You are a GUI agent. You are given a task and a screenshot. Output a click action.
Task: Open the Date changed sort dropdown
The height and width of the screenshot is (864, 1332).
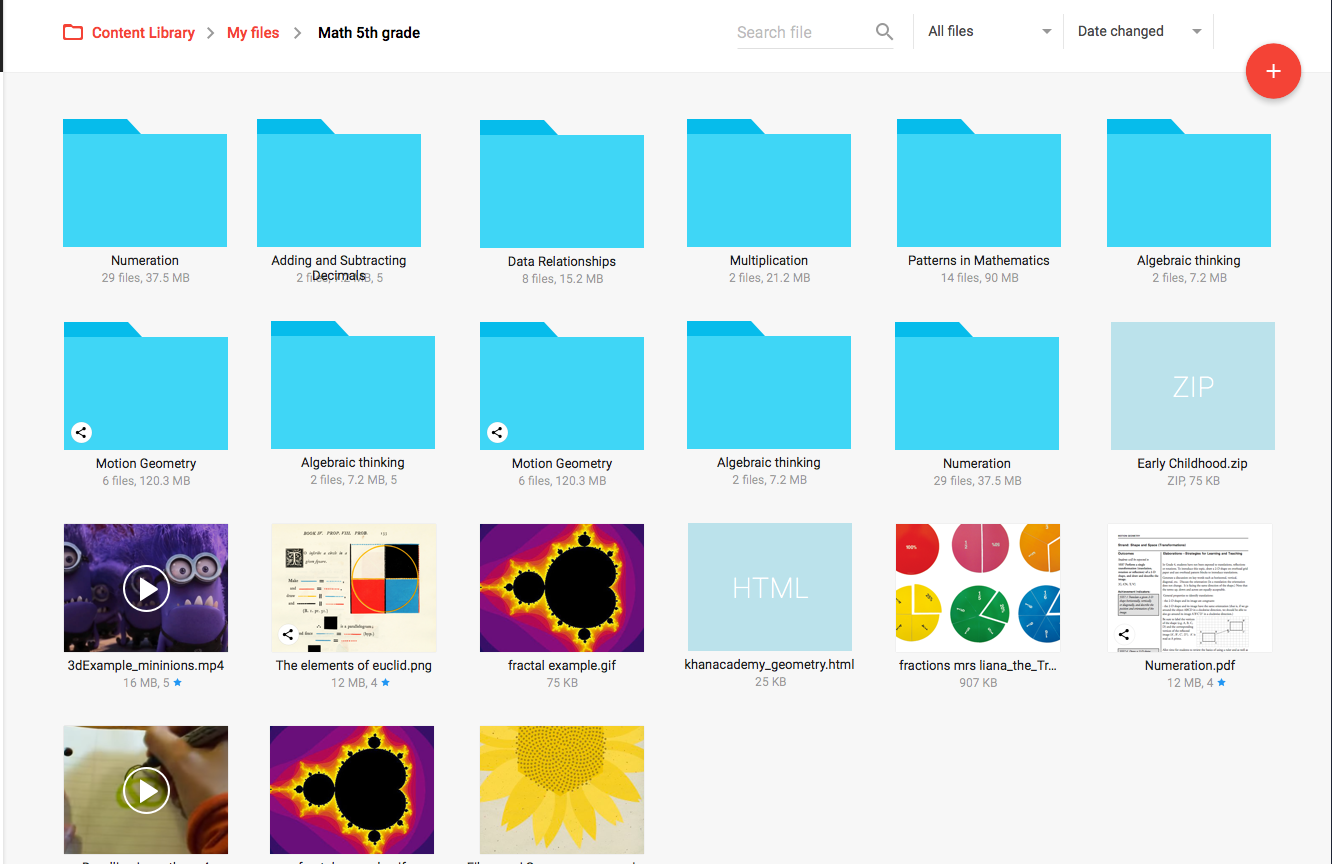point(1139,31)
